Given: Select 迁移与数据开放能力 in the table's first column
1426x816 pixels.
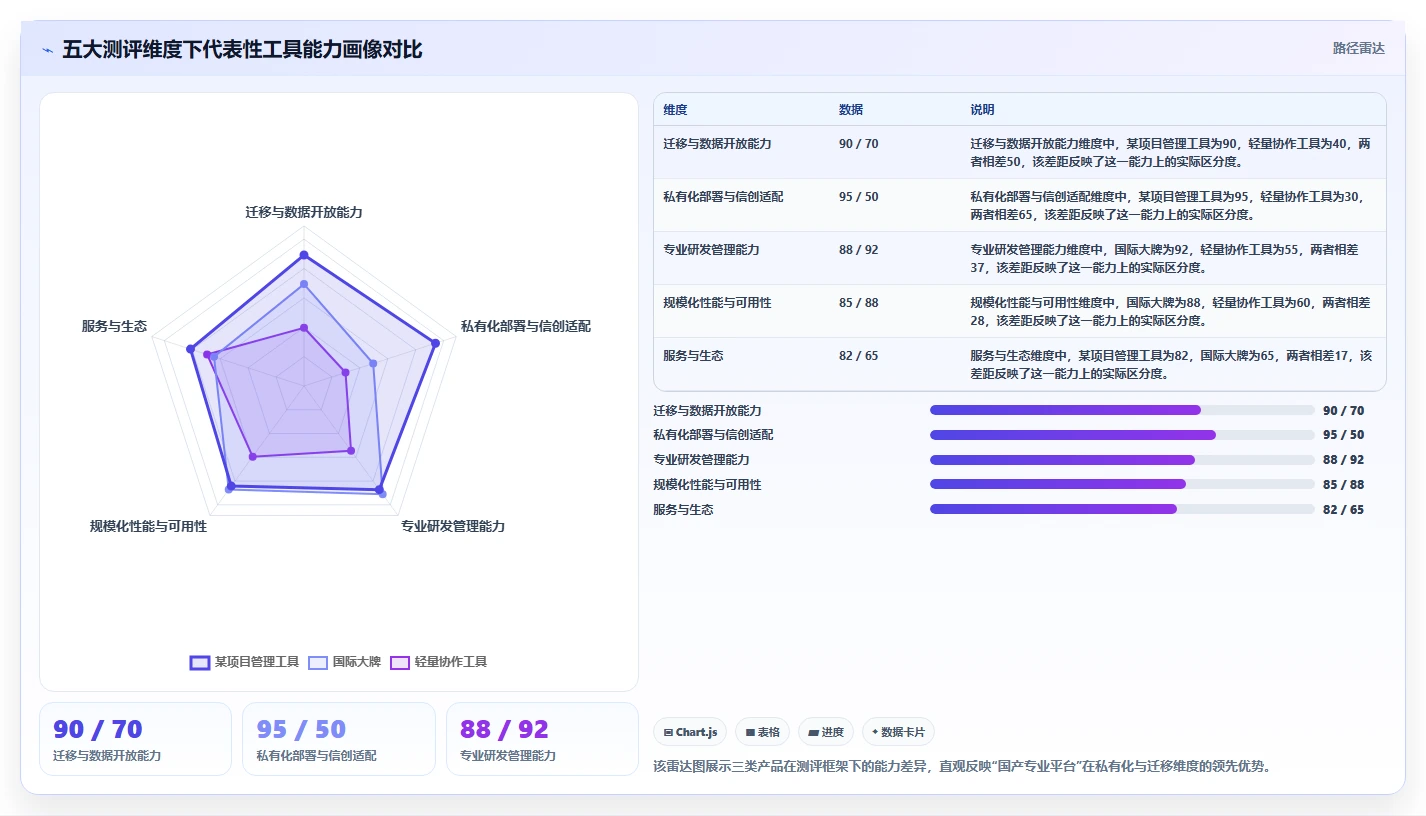Looking at the screenshot, I should click(717, 144).
